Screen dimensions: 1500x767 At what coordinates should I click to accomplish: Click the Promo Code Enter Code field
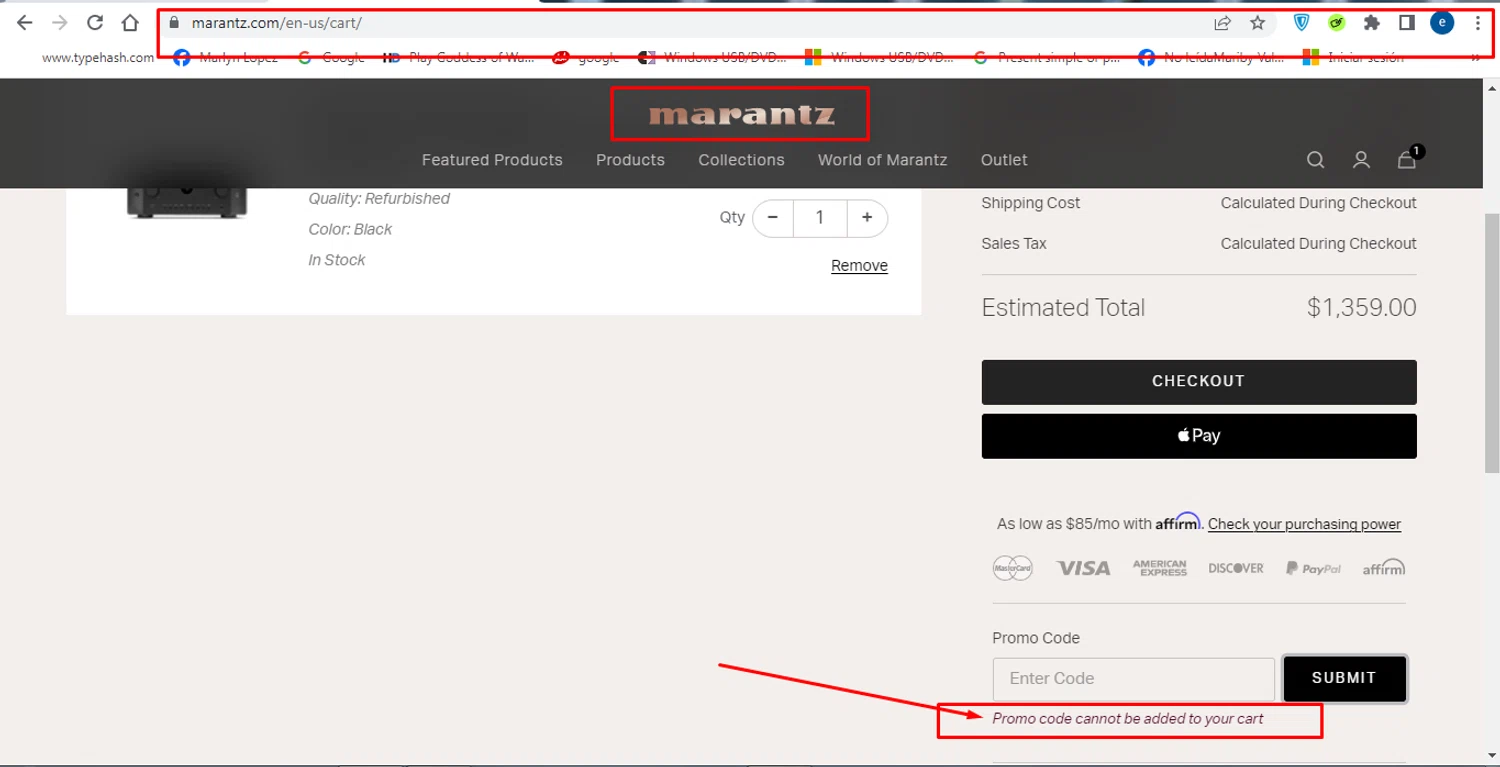(x=1133, y=679)
